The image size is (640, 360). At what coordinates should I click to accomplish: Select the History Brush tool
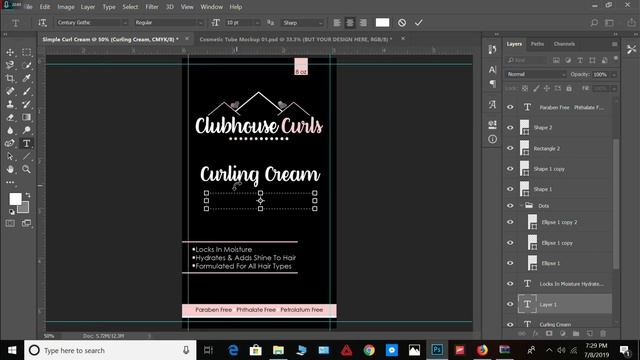pos(27,104)
